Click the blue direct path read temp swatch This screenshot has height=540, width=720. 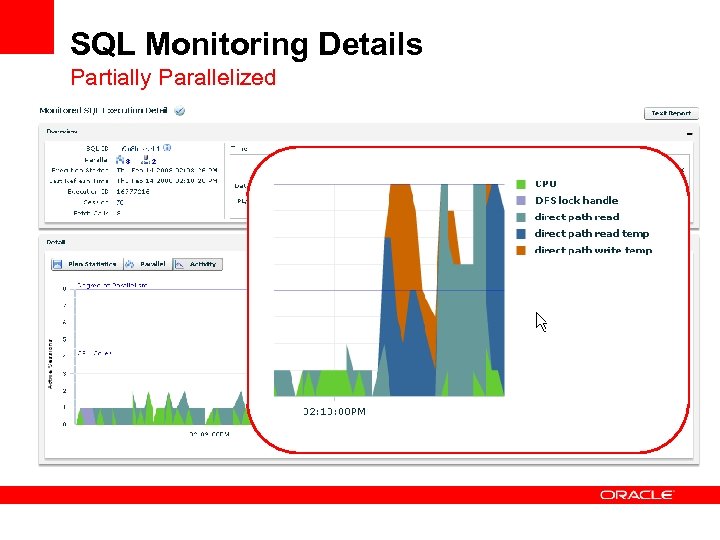pyautogui.click(x=521, y=234)
